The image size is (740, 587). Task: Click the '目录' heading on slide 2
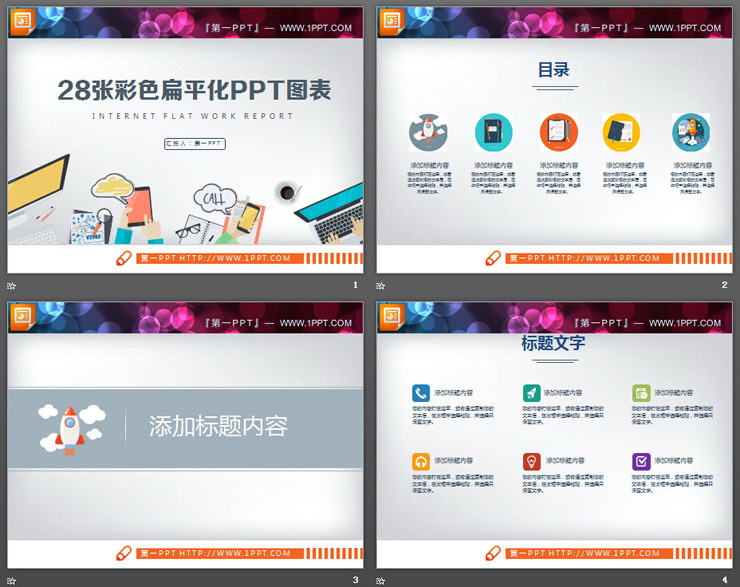tap(553, 70)
